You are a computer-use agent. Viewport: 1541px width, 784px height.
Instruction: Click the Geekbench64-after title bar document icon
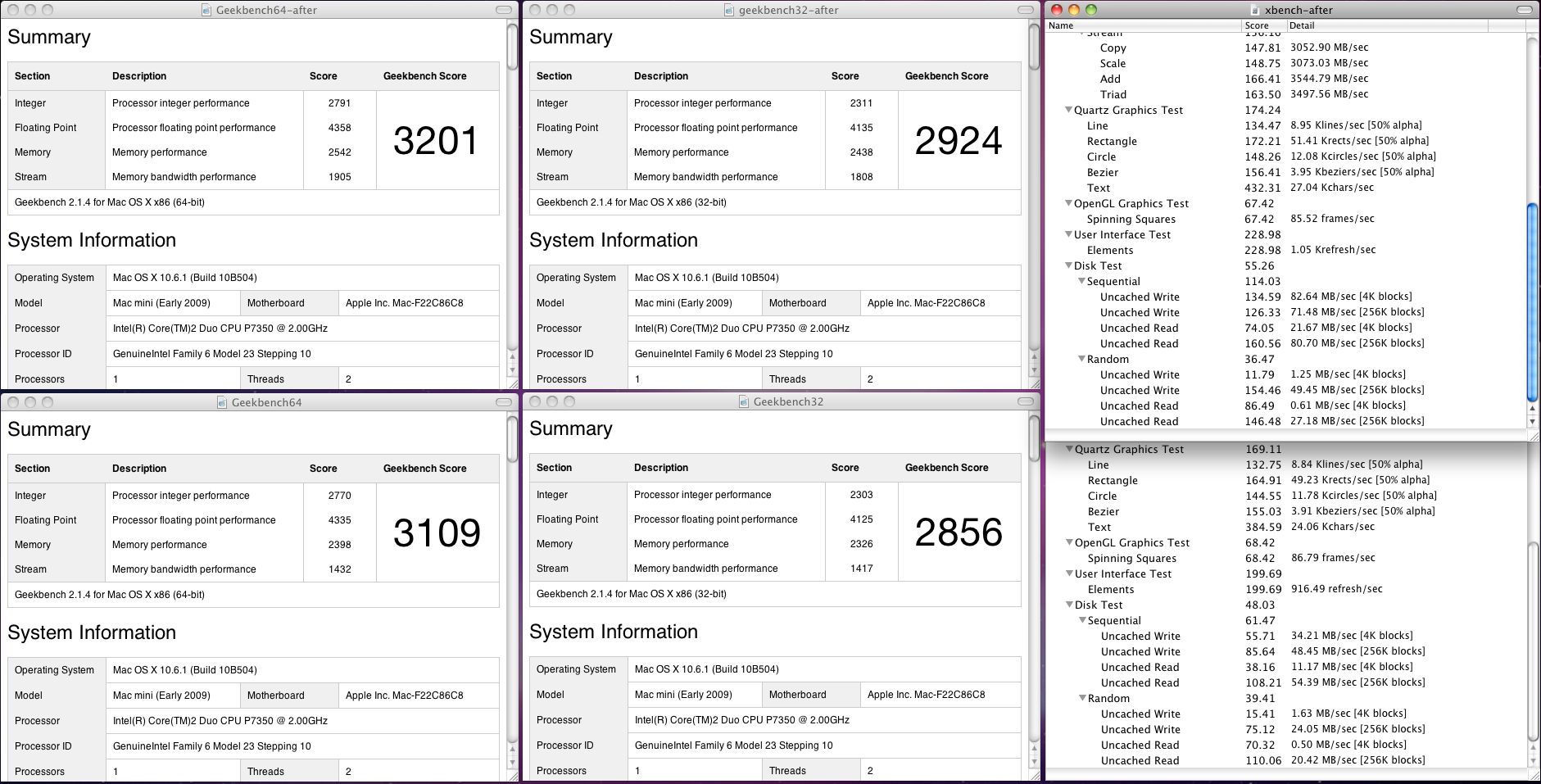206,10
